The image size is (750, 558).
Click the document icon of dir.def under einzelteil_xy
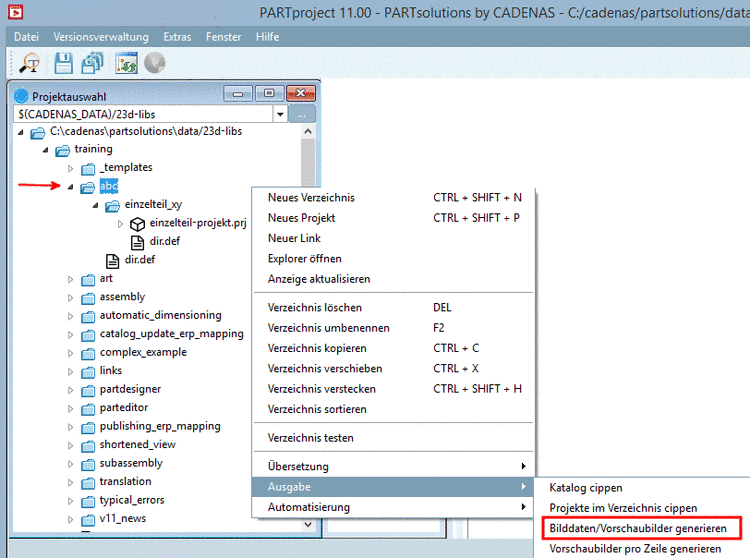pyautogui.click(x=137, y=242)
